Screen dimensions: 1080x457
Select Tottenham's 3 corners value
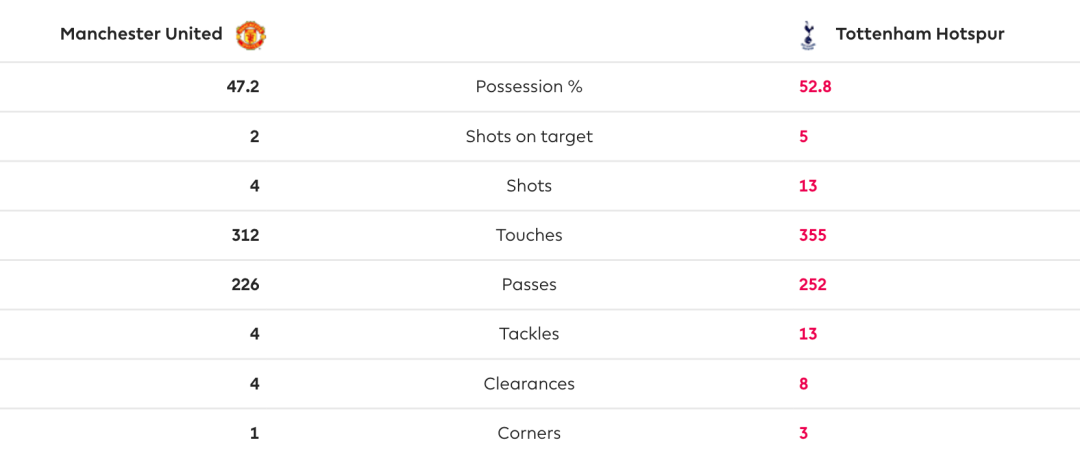(x=804, y=434)
